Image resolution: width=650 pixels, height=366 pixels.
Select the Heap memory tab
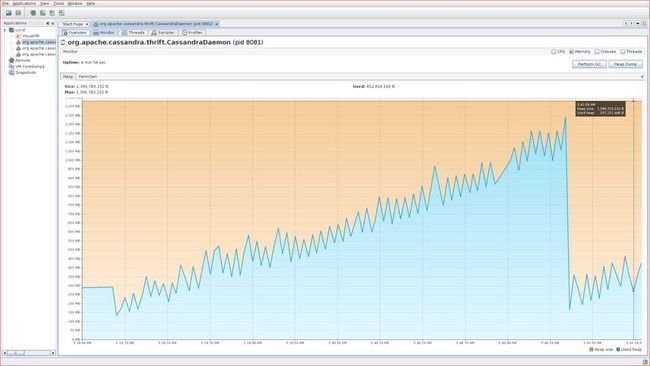68,77
